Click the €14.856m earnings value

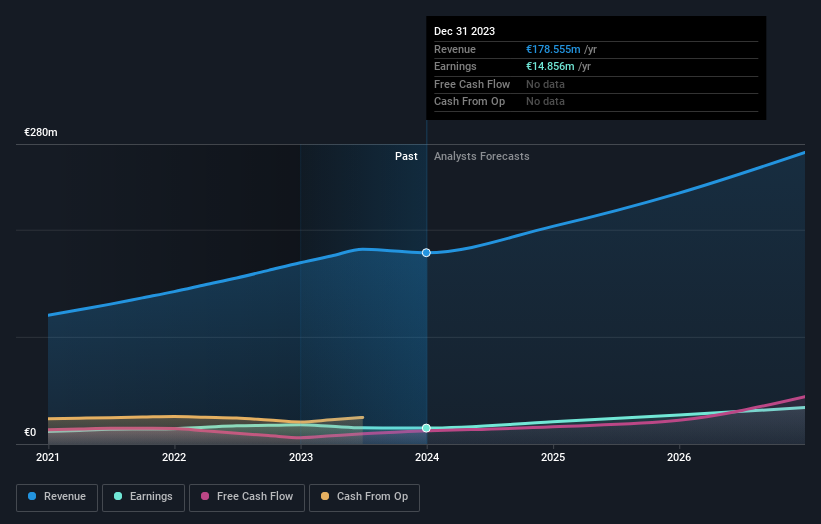click(x=550, y=66)
